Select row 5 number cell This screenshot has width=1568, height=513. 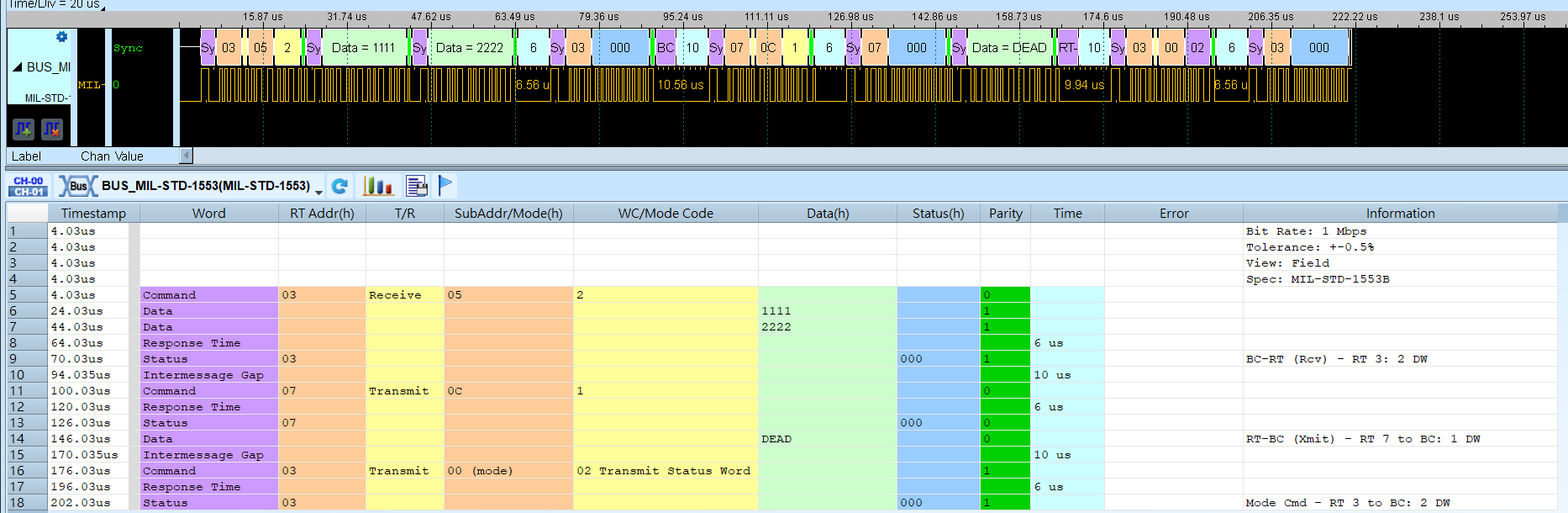pyautogui.click(x=27, y=295)
